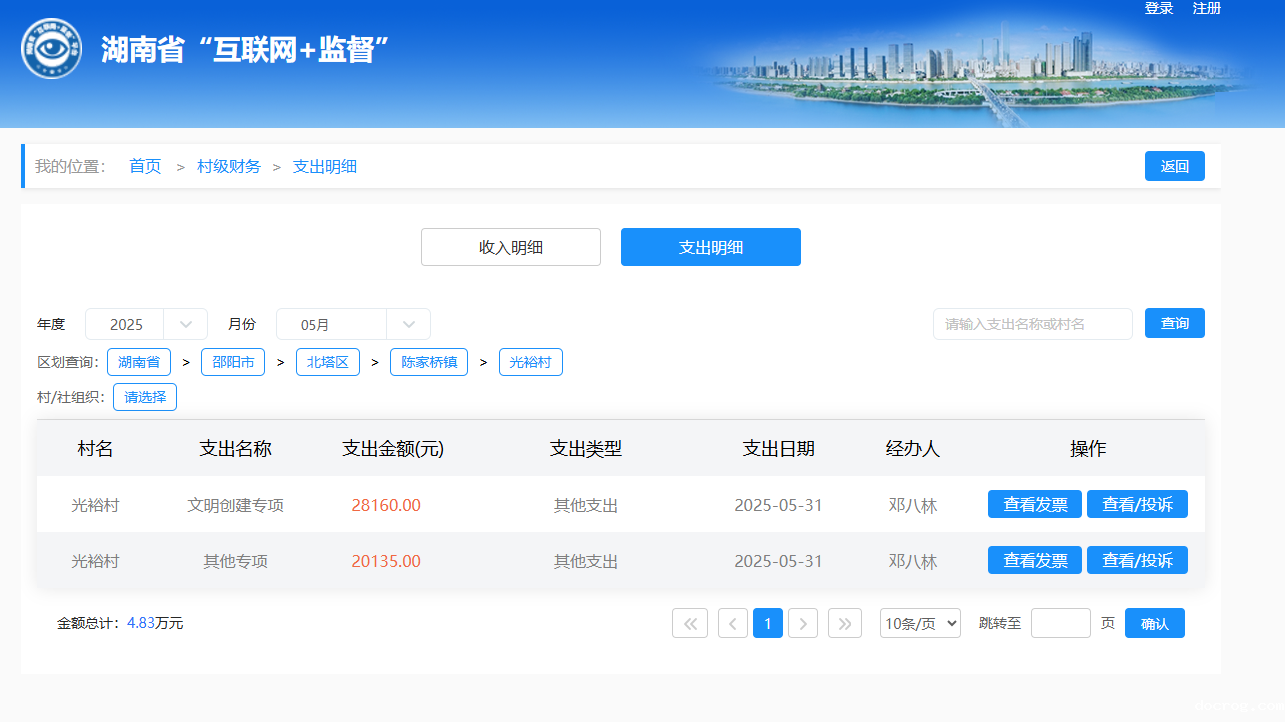Image resolution: width=1285 pixels, height=722 pixels.
Task: View invoice for 文明创建专项 expense
Action: (1034, 505)
